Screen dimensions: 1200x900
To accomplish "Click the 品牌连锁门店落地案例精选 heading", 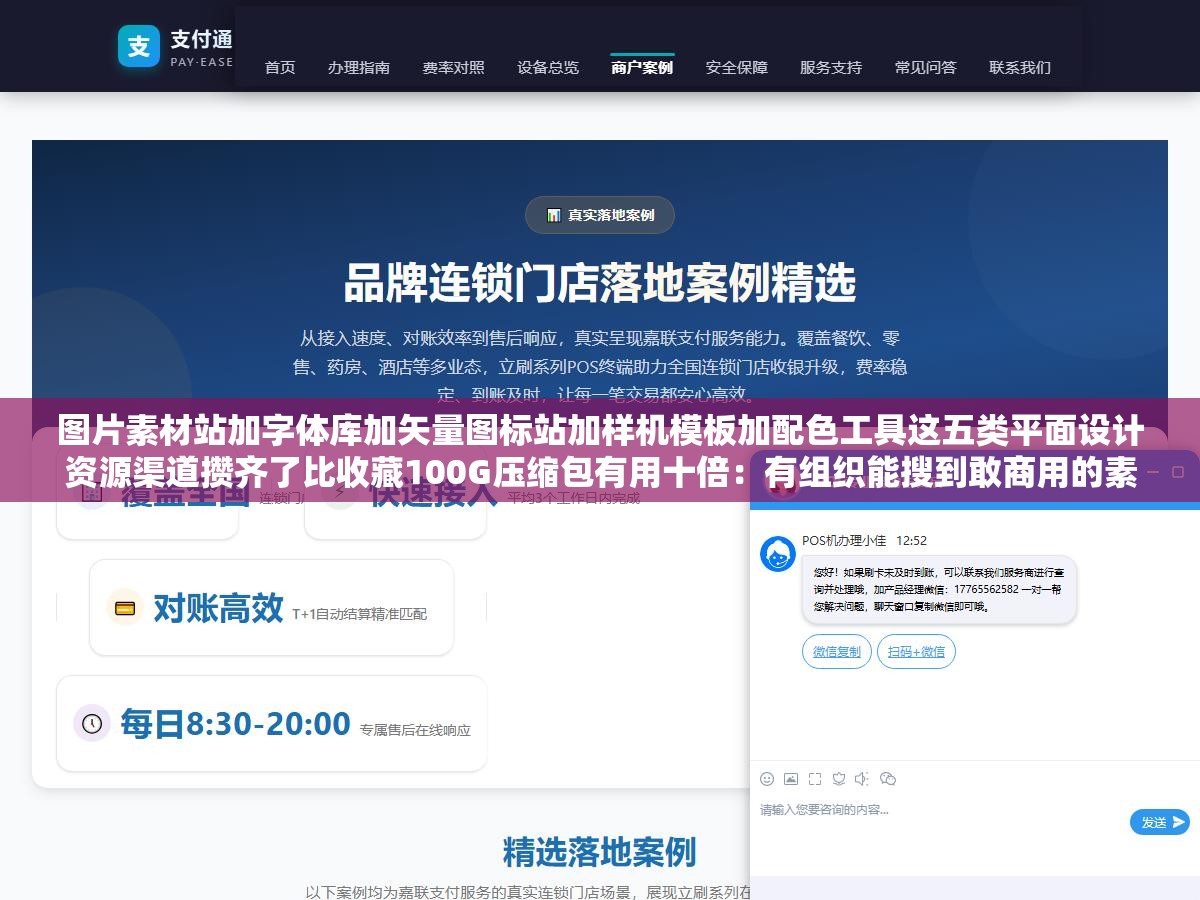I will (x=600, y=283).
